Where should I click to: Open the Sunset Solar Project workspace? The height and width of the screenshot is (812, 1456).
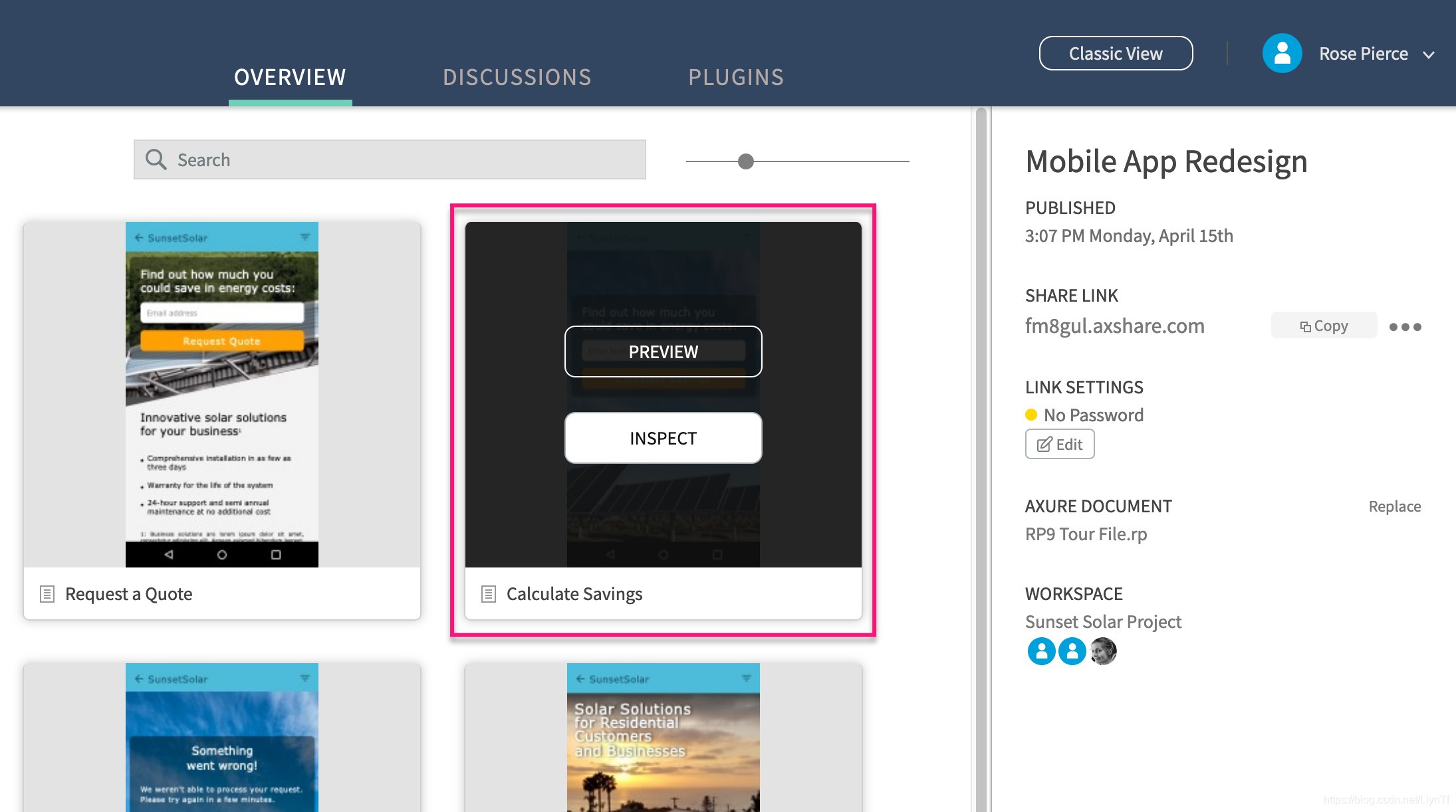(x=1103, y=622)
